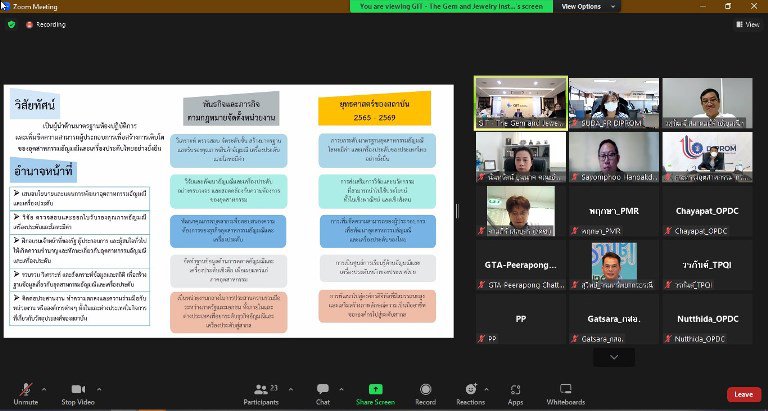Click the screen-viewing green notification banner
Screen dimensions: 768x411
(x=451, y=6)
